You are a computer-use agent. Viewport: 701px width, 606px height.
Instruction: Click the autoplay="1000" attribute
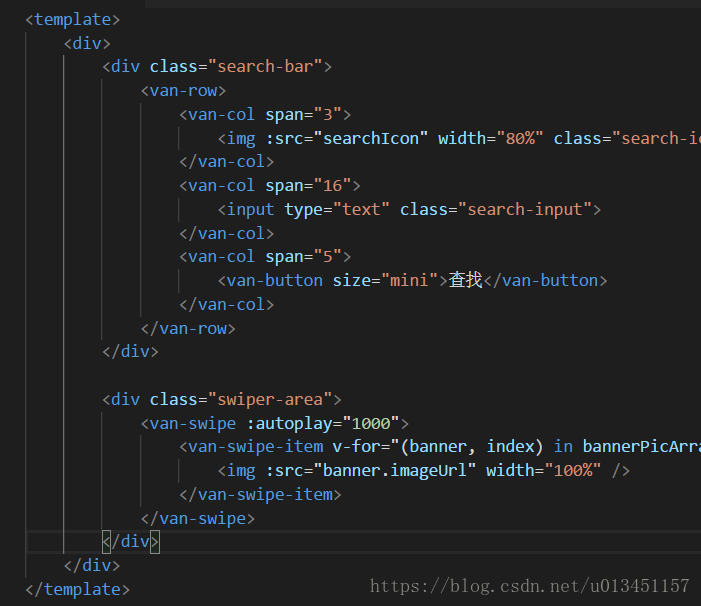pyautogui.click(x=323, y=423)
